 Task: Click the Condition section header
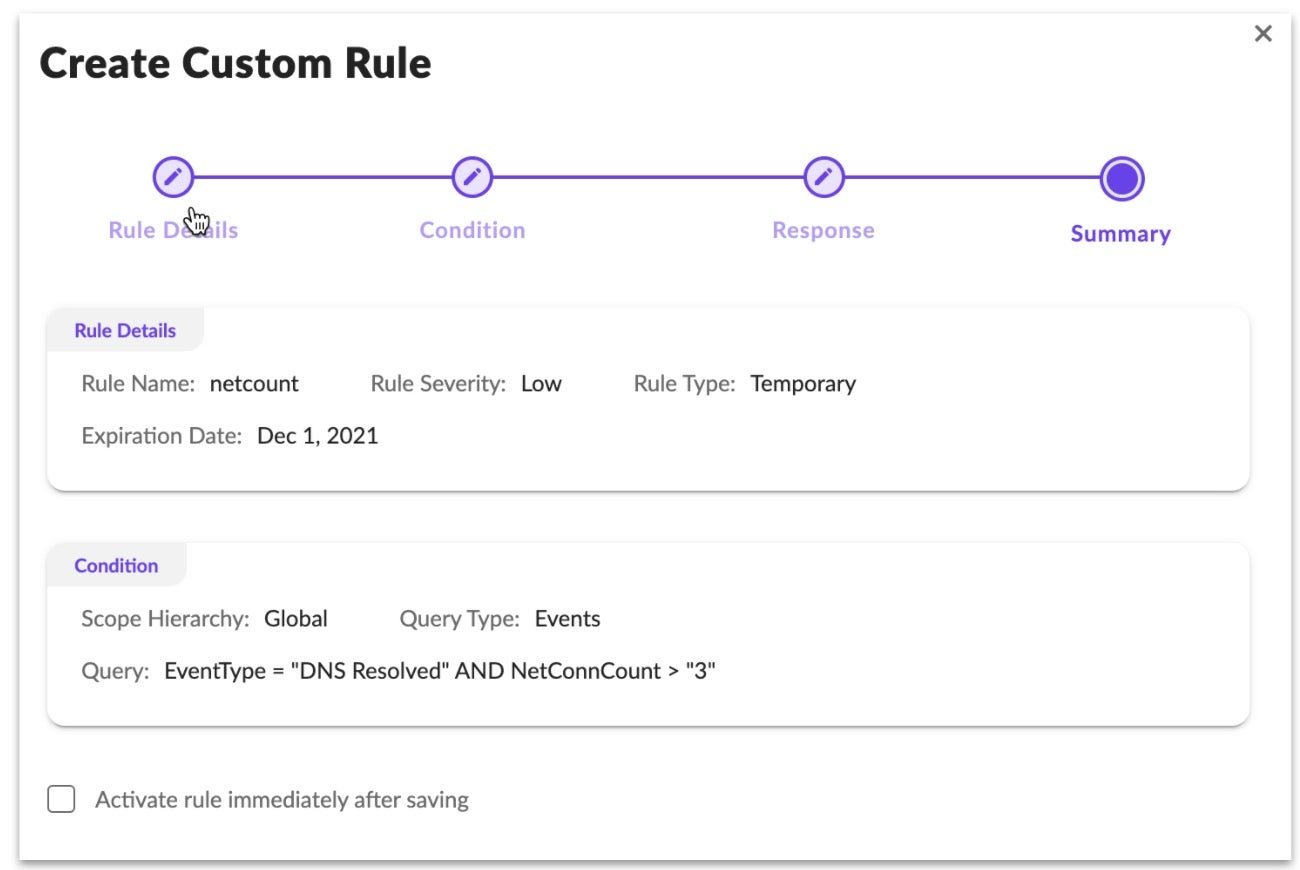pyautogui.click(x=116, y=566)
